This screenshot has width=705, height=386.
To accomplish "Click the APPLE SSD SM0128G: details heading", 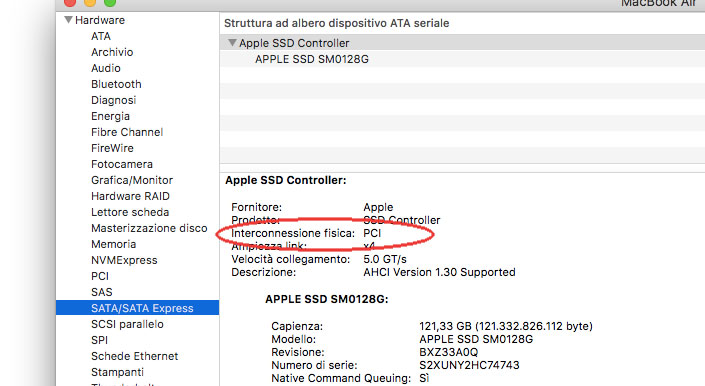I will [326, 299].
